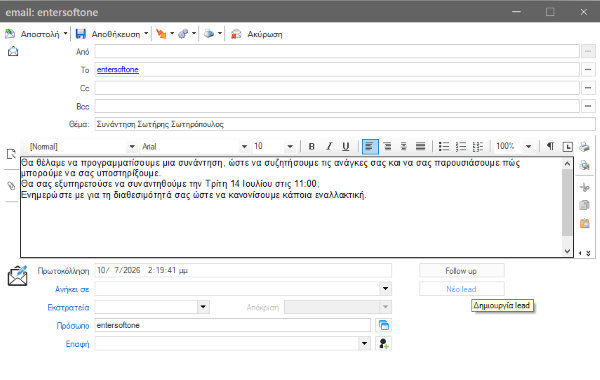Click the editor scrollbar down arrow
This screenshot has width=600, height=380.
[567, 251]
